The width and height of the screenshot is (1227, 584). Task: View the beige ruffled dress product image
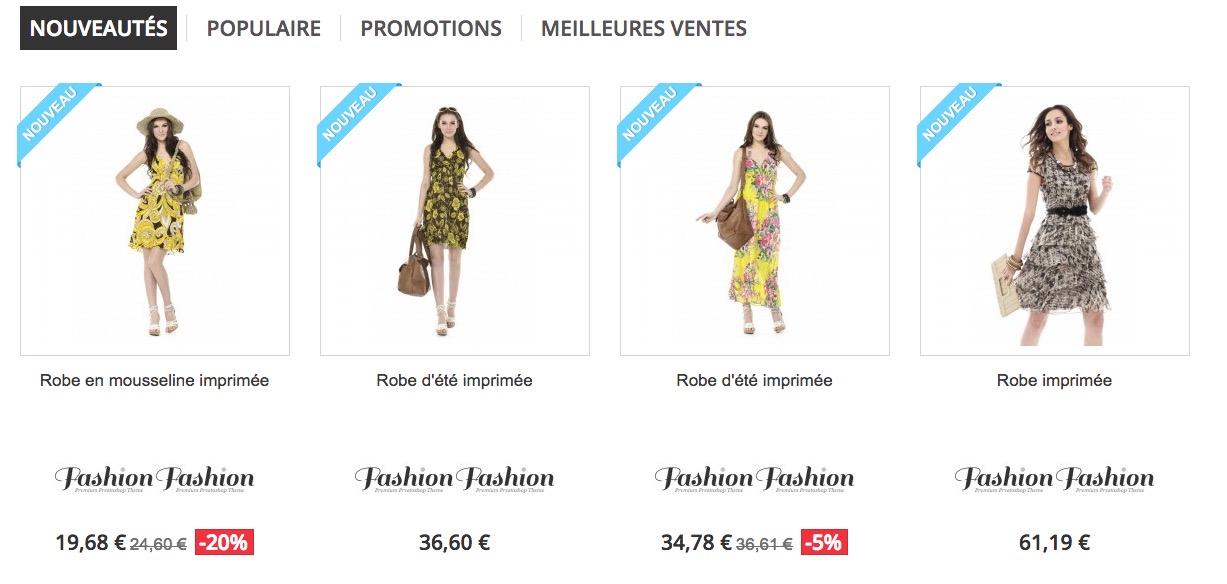pyautogui.click(x=1055, y=221)
